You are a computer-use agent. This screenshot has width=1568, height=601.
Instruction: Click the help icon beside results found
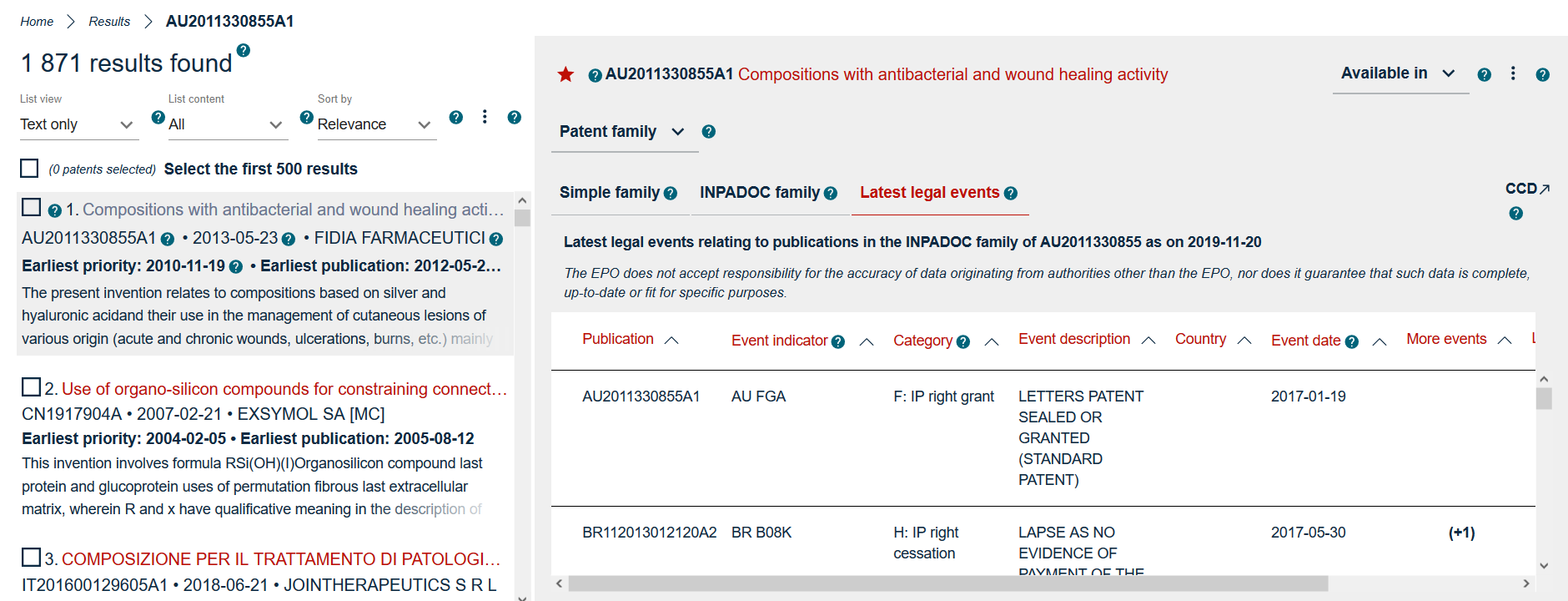tap(244, 50)
